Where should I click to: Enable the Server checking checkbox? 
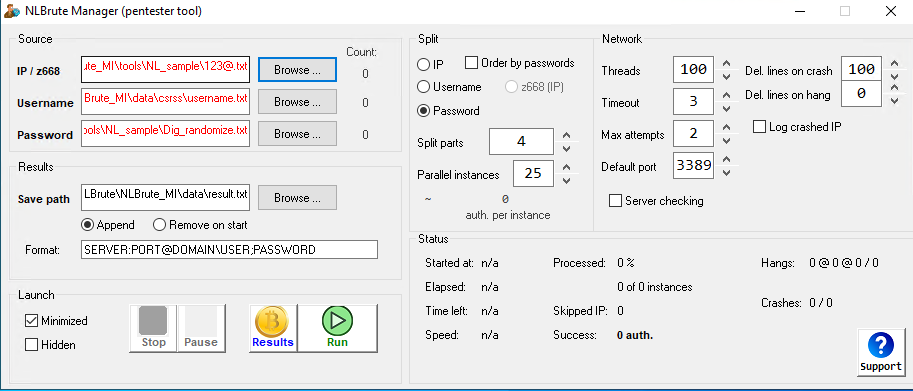615,201
